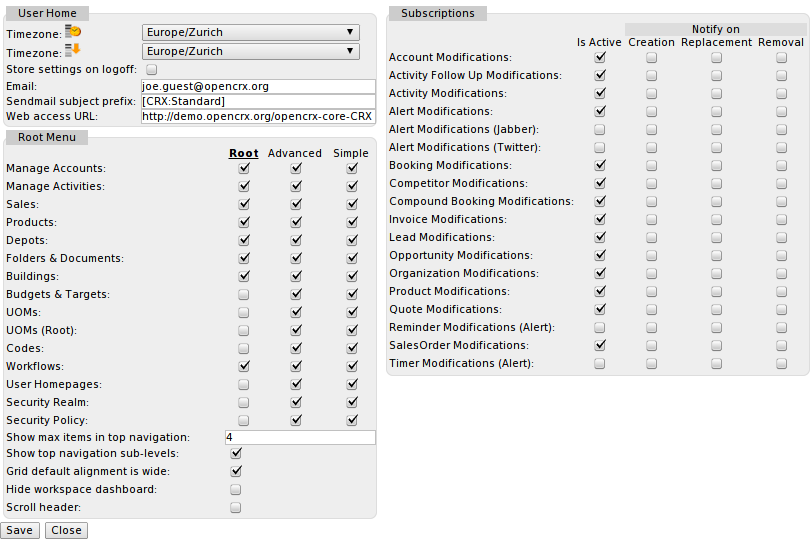
Task: Uncheck Manage Accounts in Root column
Action: pos(244,168)
